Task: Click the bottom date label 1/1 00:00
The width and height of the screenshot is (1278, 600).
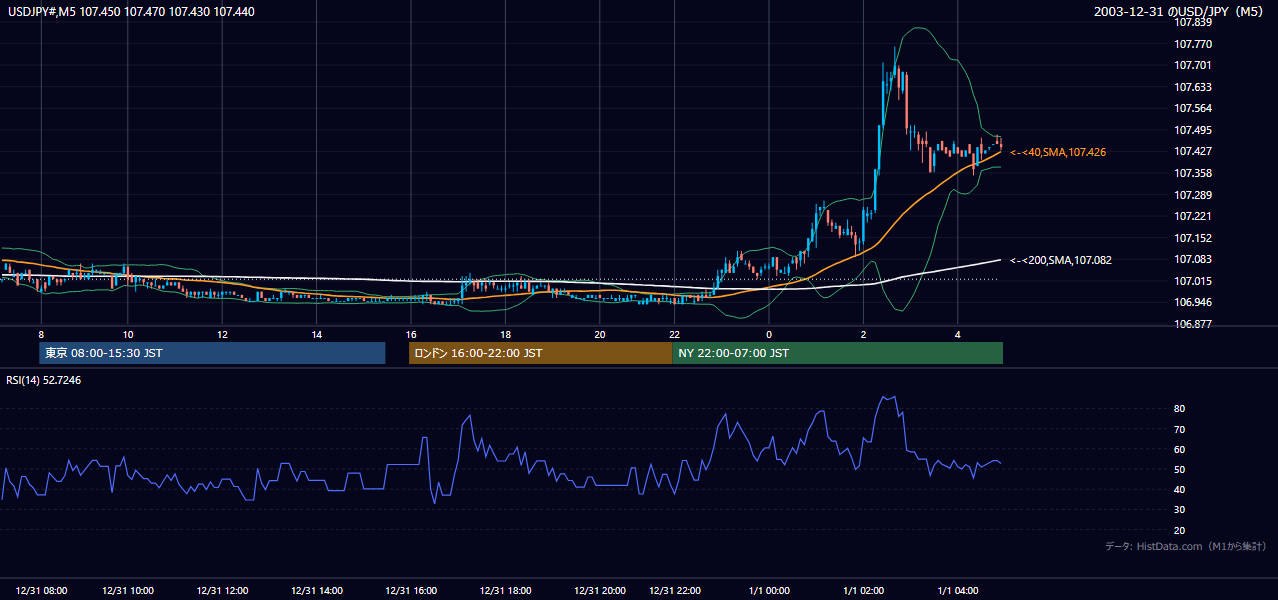Action: coord(769,591)
